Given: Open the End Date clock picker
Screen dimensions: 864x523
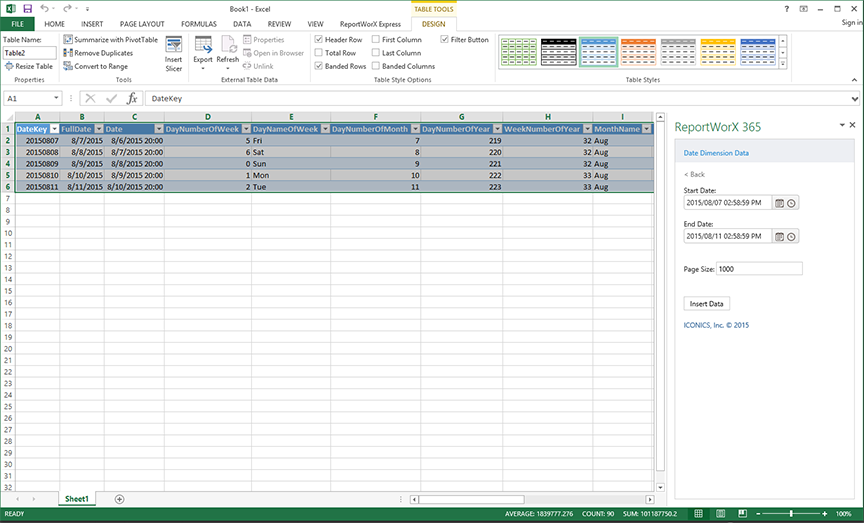Looking at the screenshot, I should (x=791, y=237).
